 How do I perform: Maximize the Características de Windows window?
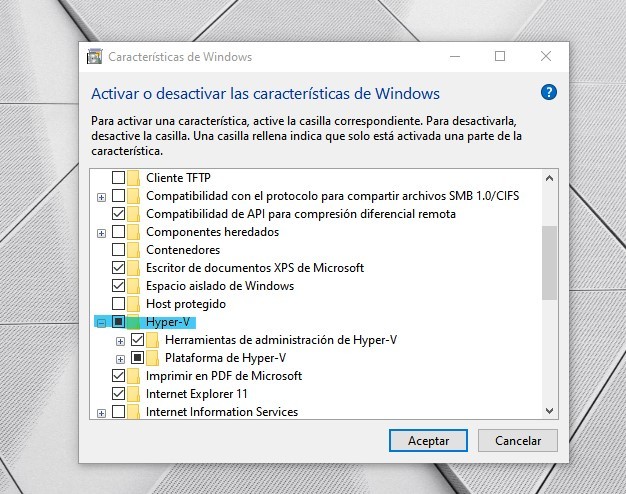coord(500,56)
